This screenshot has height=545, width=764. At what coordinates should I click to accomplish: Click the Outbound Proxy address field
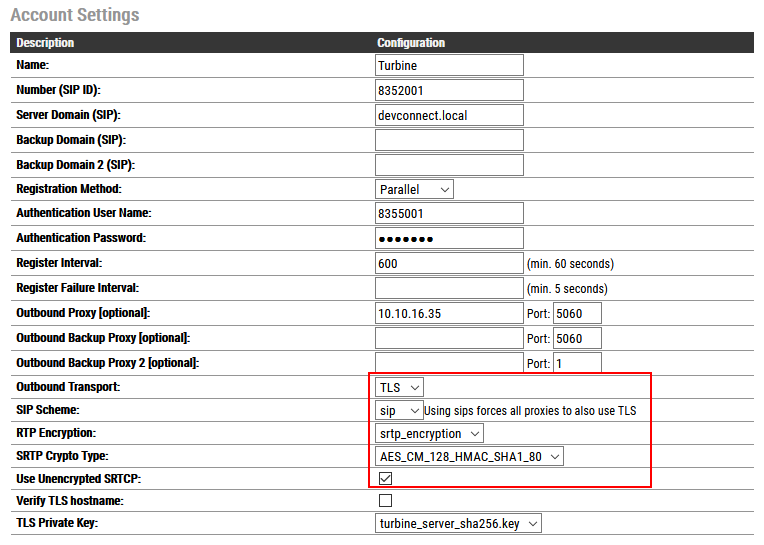(x=449, y=313)
